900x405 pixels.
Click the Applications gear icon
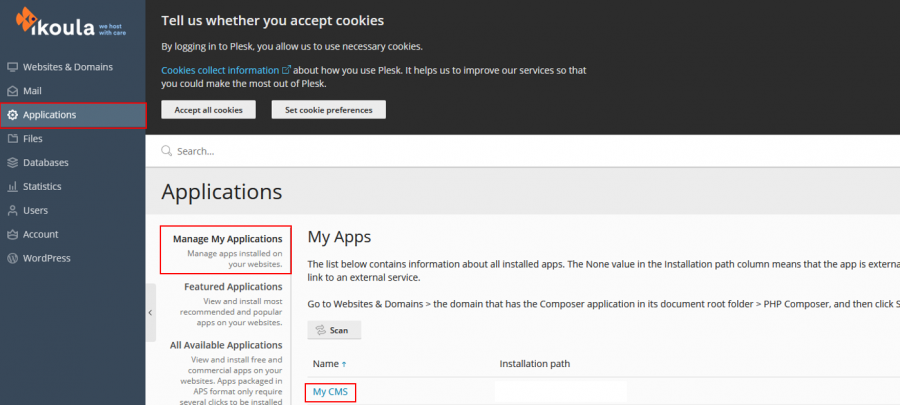pos(13,115)
